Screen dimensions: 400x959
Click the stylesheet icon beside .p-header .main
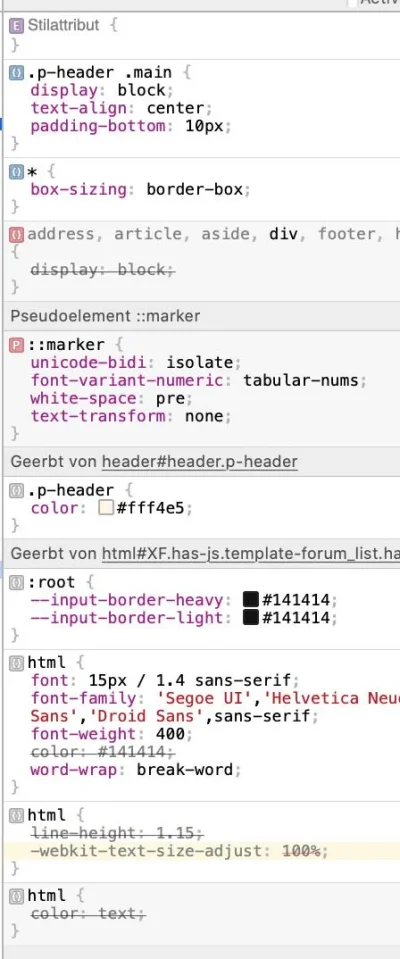coord(17,73)
